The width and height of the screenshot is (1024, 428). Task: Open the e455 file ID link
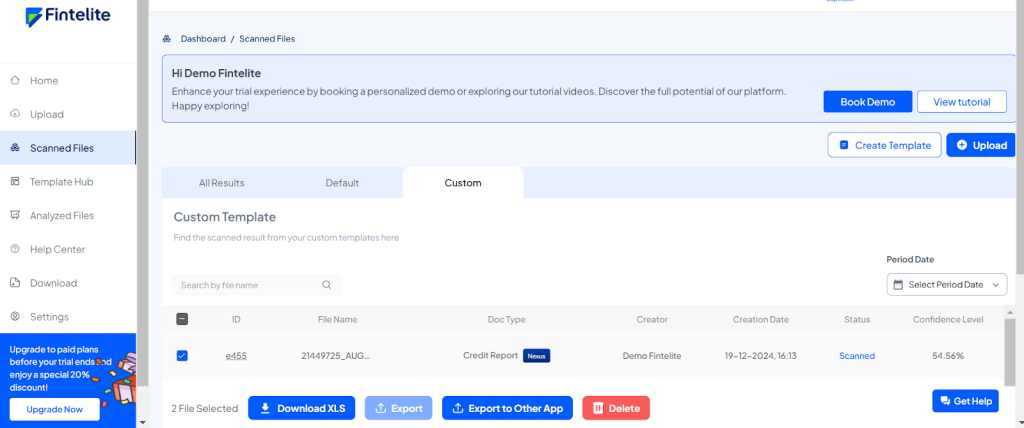[x=236, y=356]
